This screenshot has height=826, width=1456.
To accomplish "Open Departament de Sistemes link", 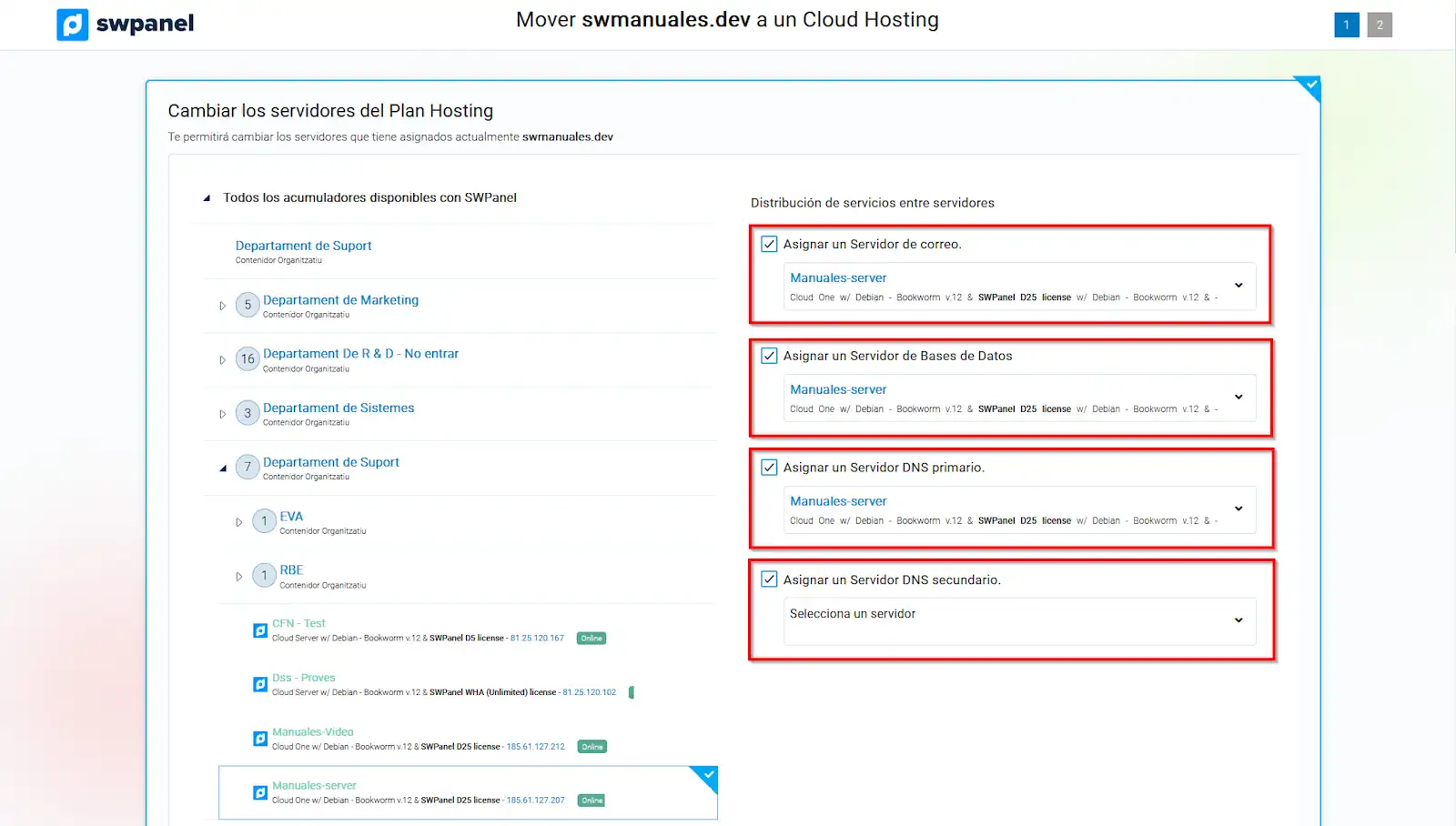I will point(339,408).
